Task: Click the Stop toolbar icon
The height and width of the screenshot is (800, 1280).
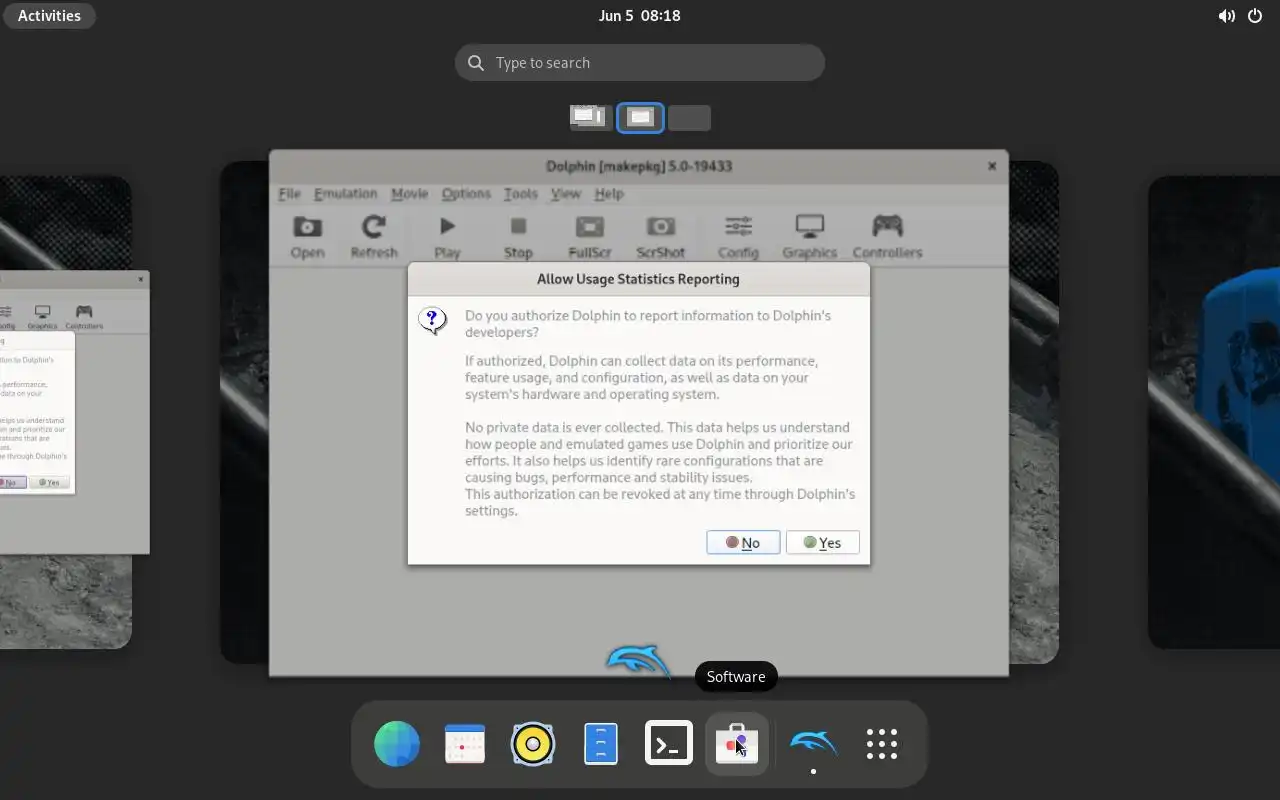Action: (518, 236)
